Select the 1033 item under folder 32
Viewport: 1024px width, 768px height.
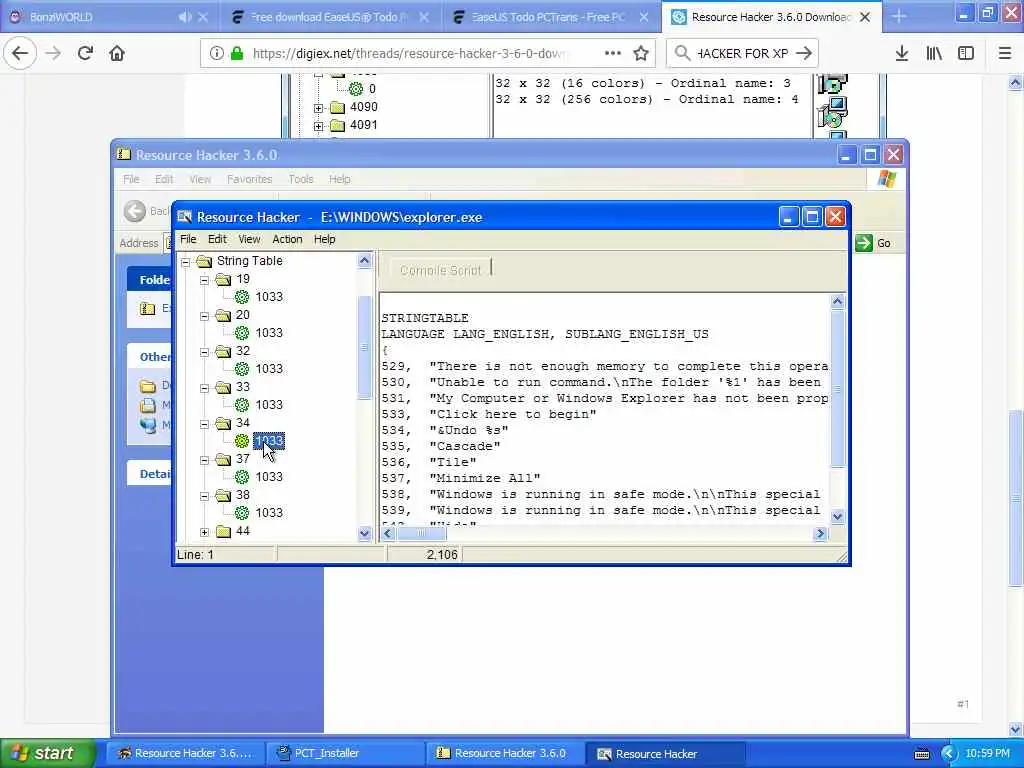[269, 368]
